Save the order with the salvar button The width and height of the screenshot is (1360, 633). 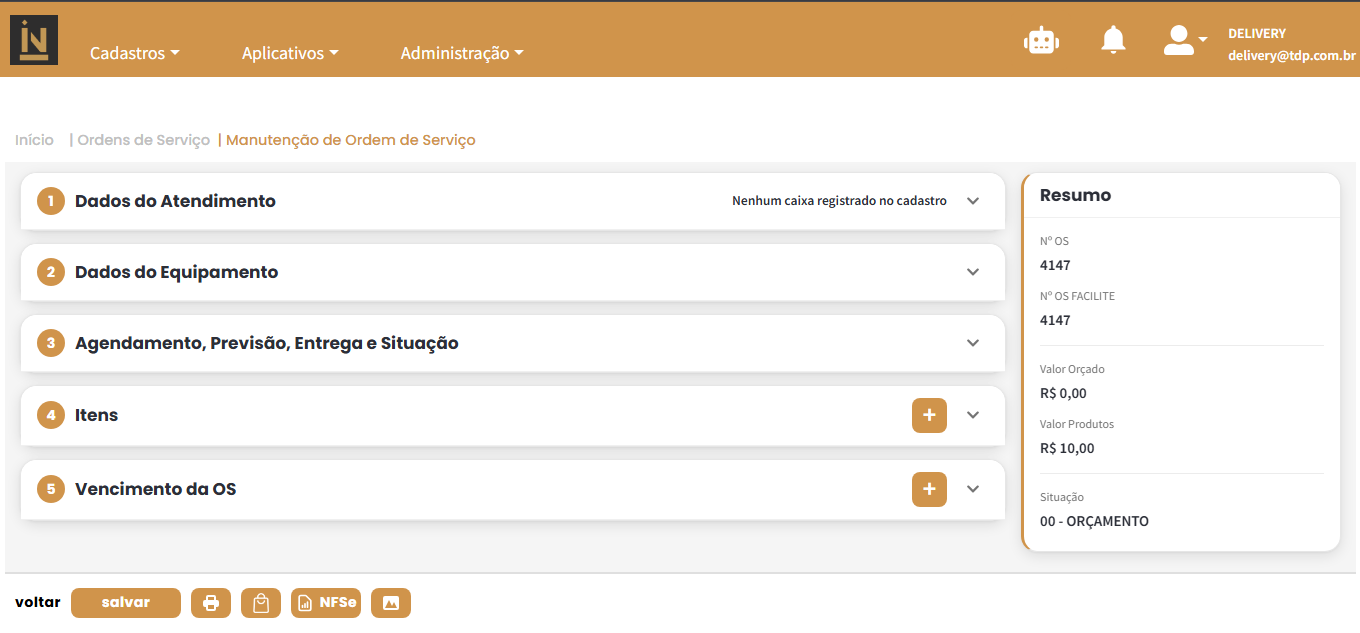pyautogui.click(x=126, y=603)
